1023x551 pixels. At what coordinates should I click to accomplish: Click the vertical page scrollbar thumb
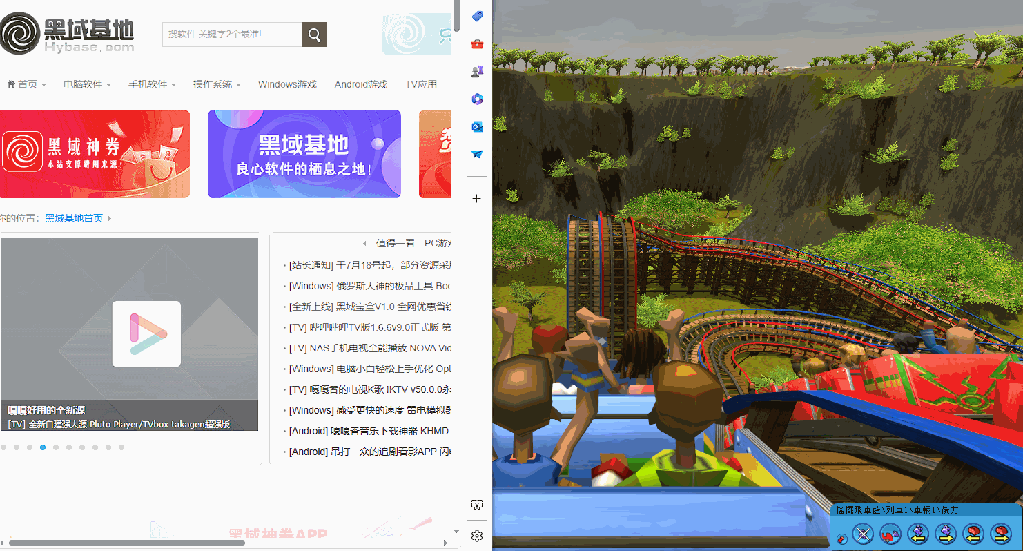coord(457,15)
